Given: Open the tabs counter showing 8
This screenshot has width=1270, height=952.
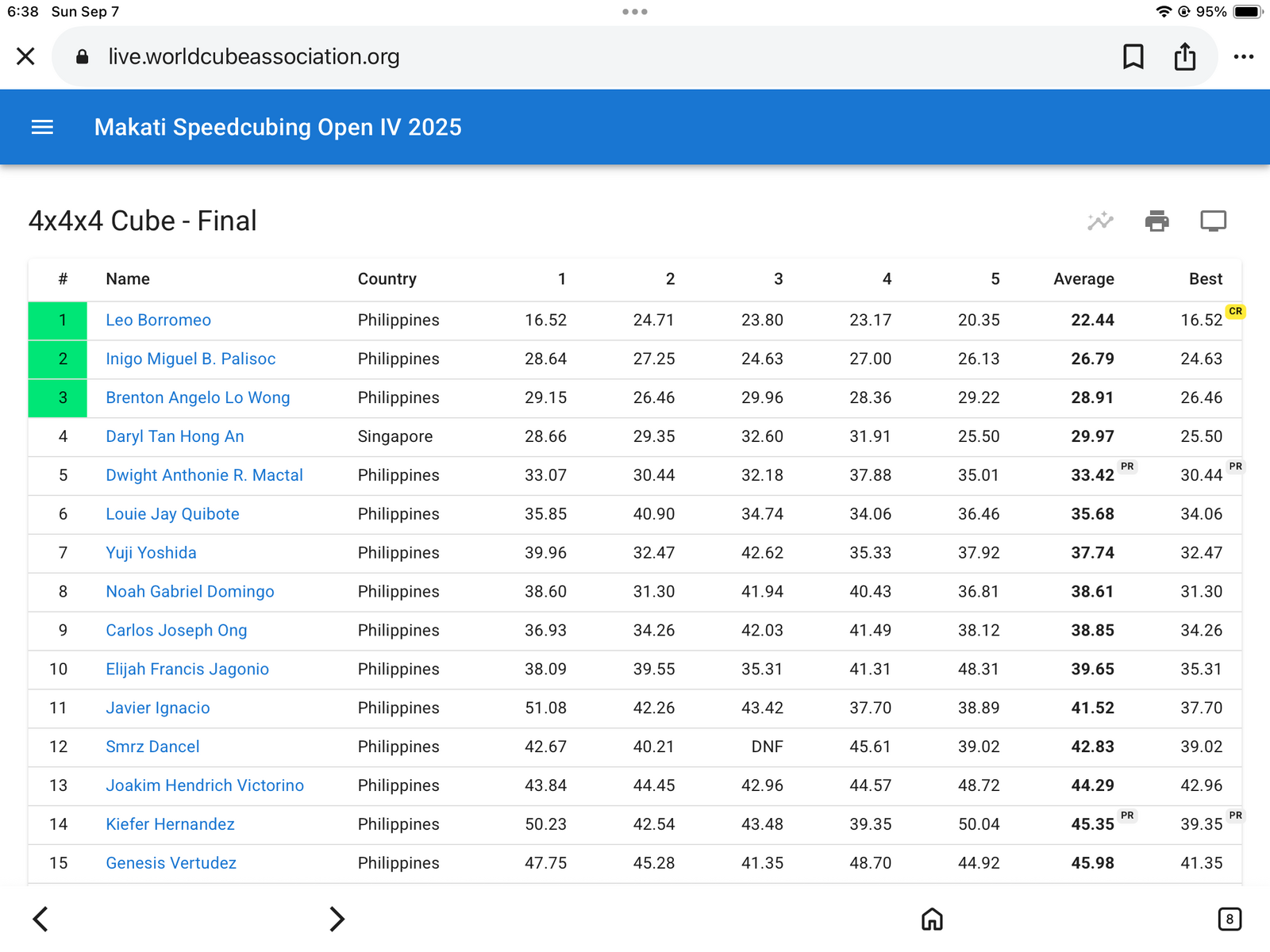Looking at the screenshot, I should click(1230, 919).
